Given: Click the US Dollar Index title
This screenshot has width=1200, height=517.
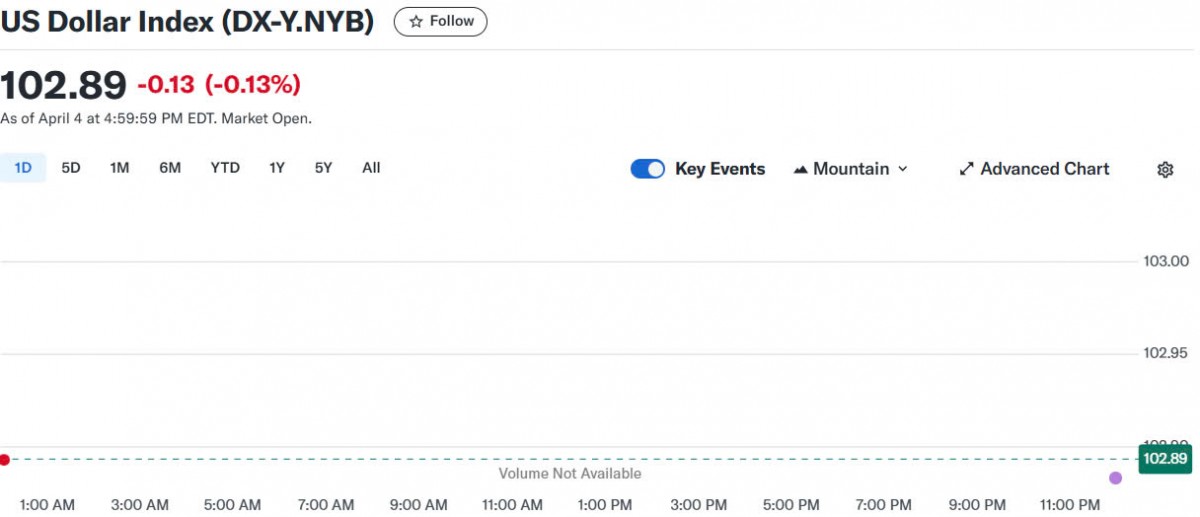Looking at the screenshot, I should tap(187, 22).
